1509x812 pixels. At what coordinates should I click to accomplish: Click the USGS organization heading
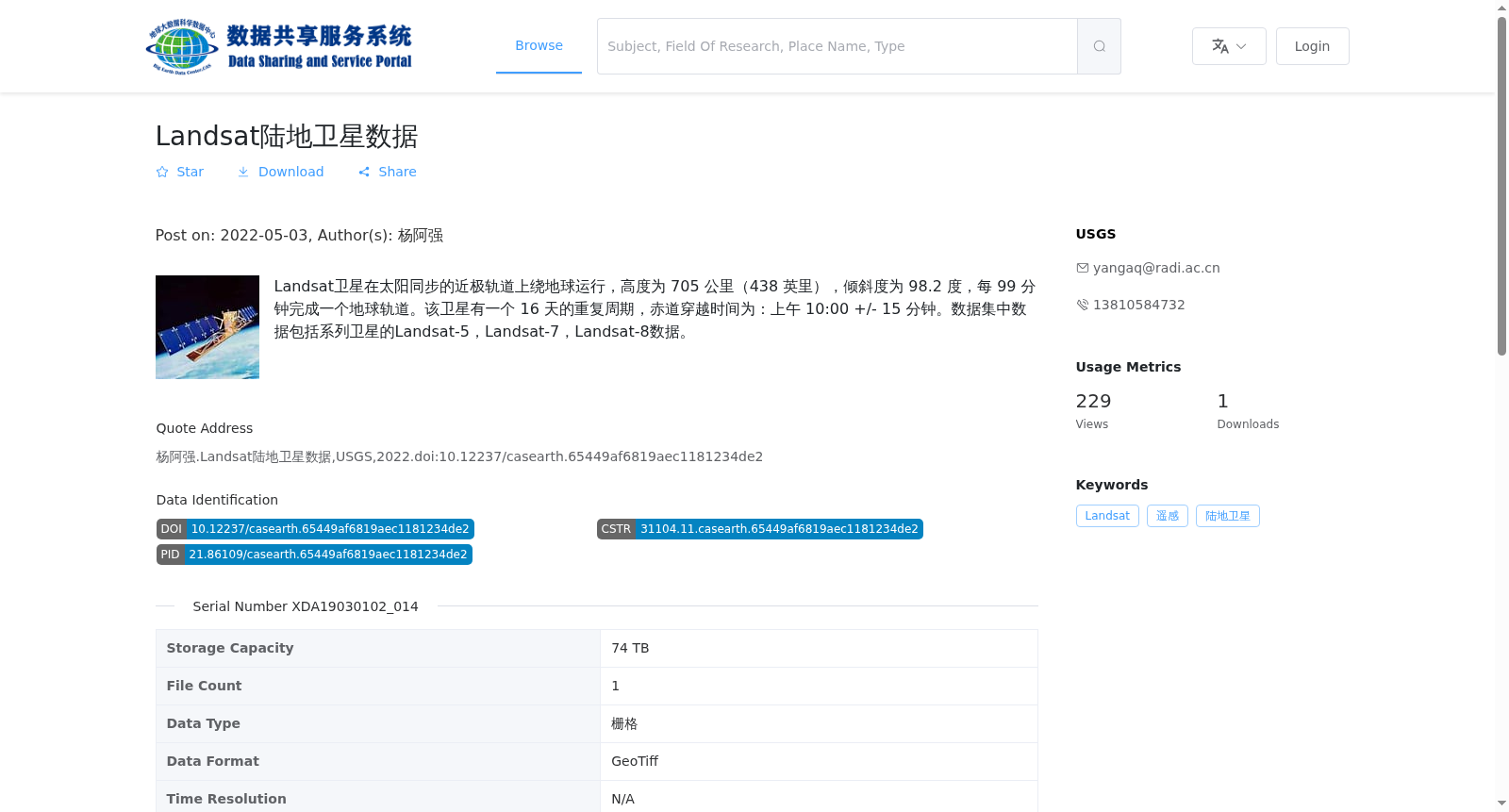coord(1096,234)
